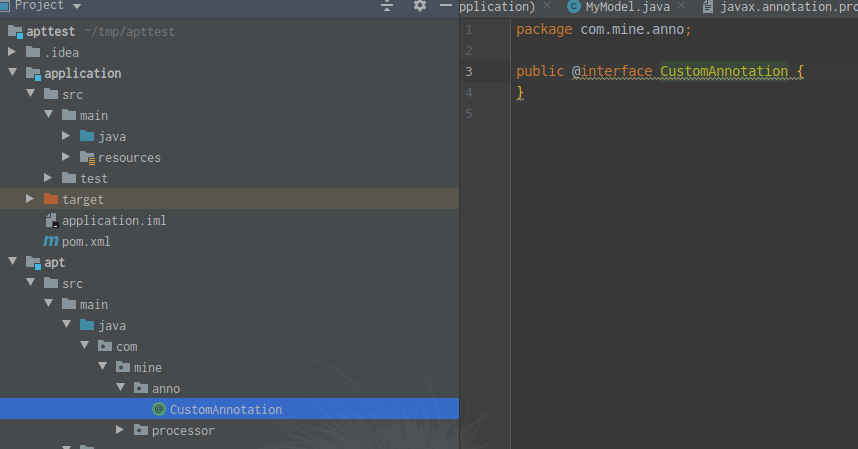Screen dimensions: 858x449
Task: Click the target folder icon
Action: pos(51,199)
